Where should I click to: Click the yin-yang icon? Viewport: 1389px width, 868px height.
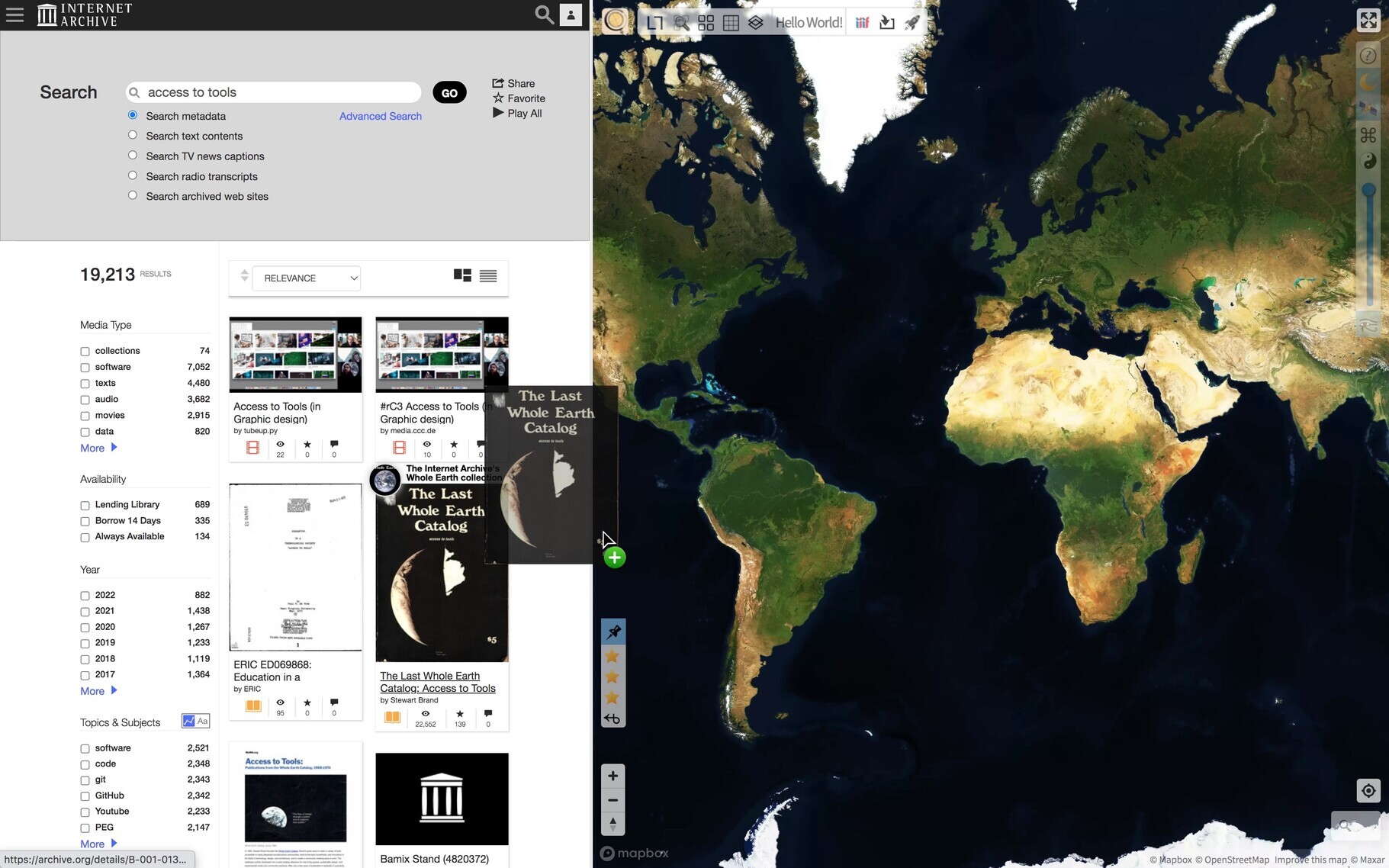(1368, 161)
